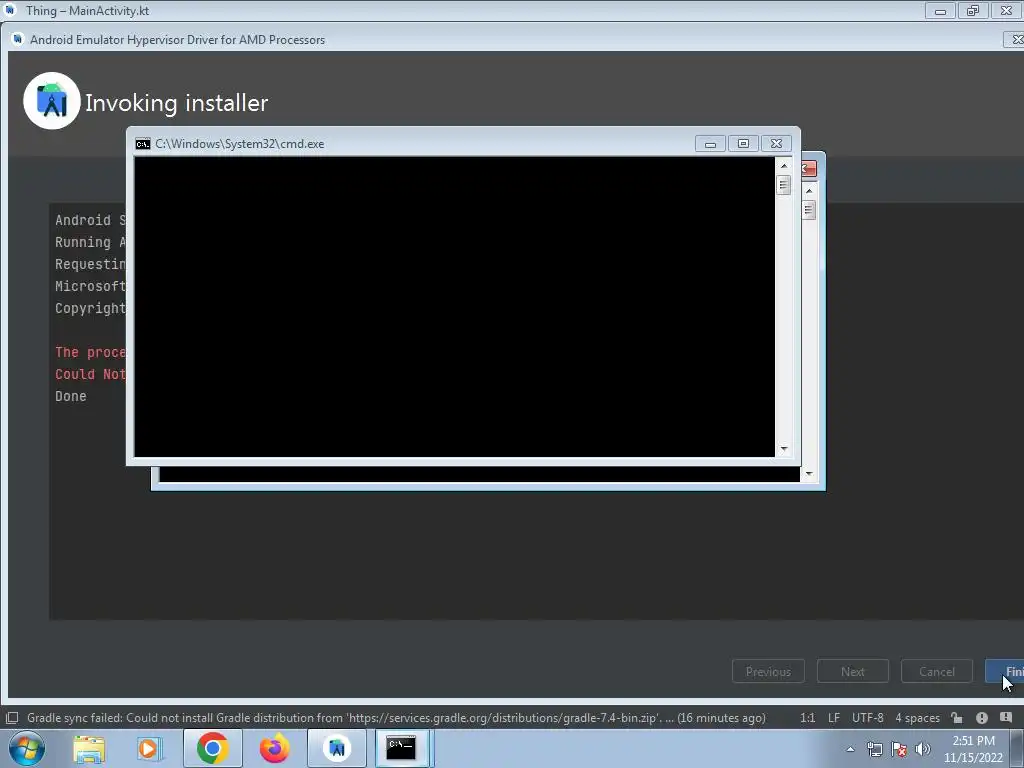Open the taskbar clock showing 2:51 PM
This screenshot has height=768, width=1024.
(x=973, y=749)
